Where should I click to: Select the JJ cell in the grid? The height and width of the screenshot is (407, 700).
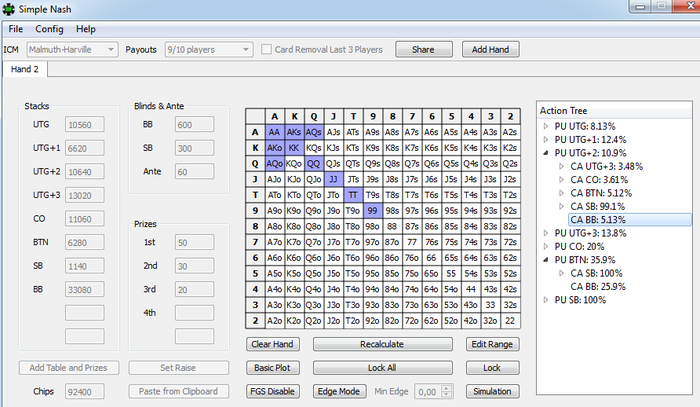coord(333,179)
